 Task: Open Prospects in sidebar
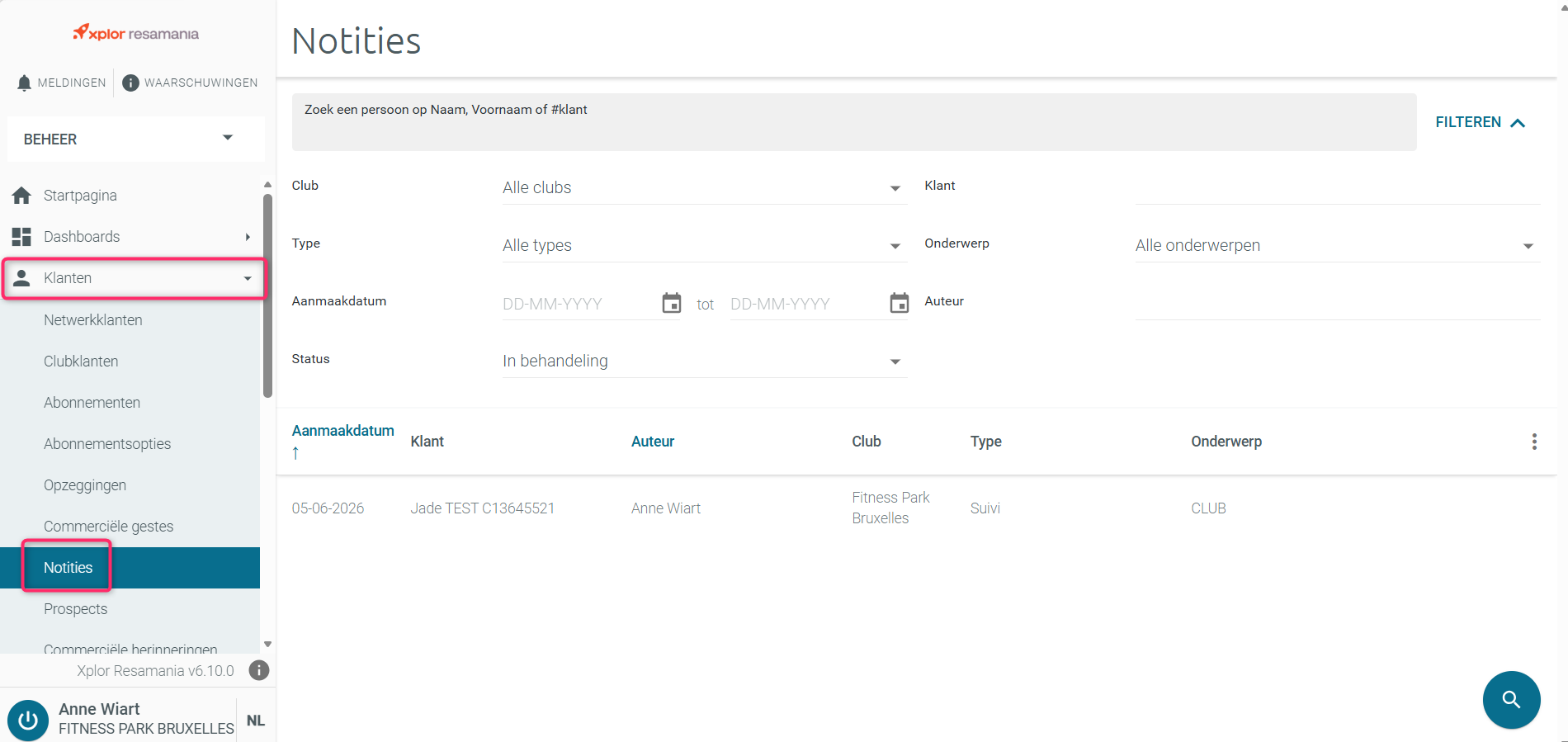pyautogui.click(x=75, y=608)
